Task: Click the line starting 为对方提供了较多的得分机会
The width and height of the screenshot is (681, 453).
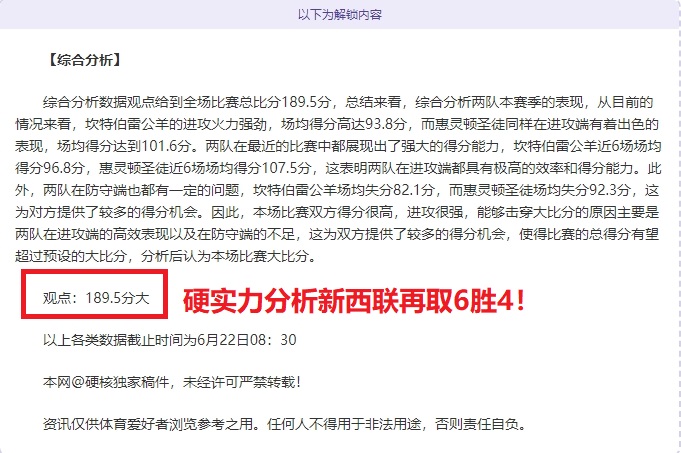Action: 337,212
